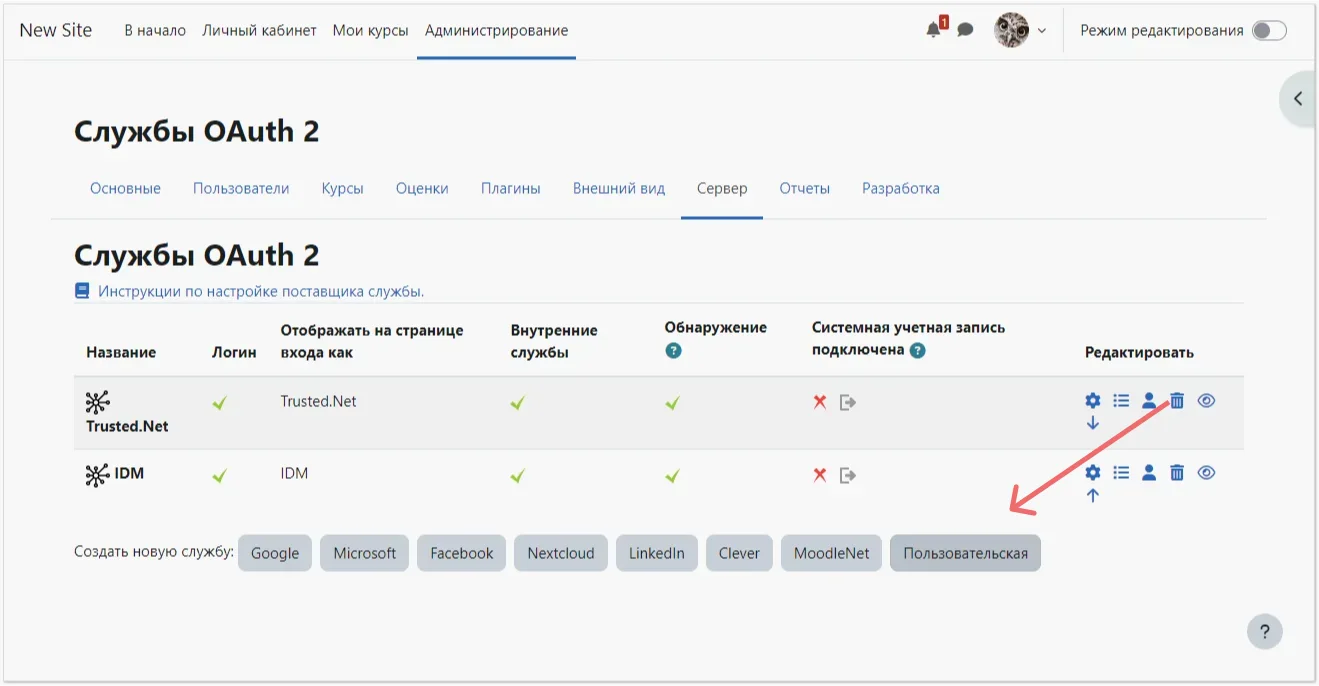The width and height of the screenshot is (1319, 686).
Task: Open the Мои курсы menu item
Action: pos(370,30)
